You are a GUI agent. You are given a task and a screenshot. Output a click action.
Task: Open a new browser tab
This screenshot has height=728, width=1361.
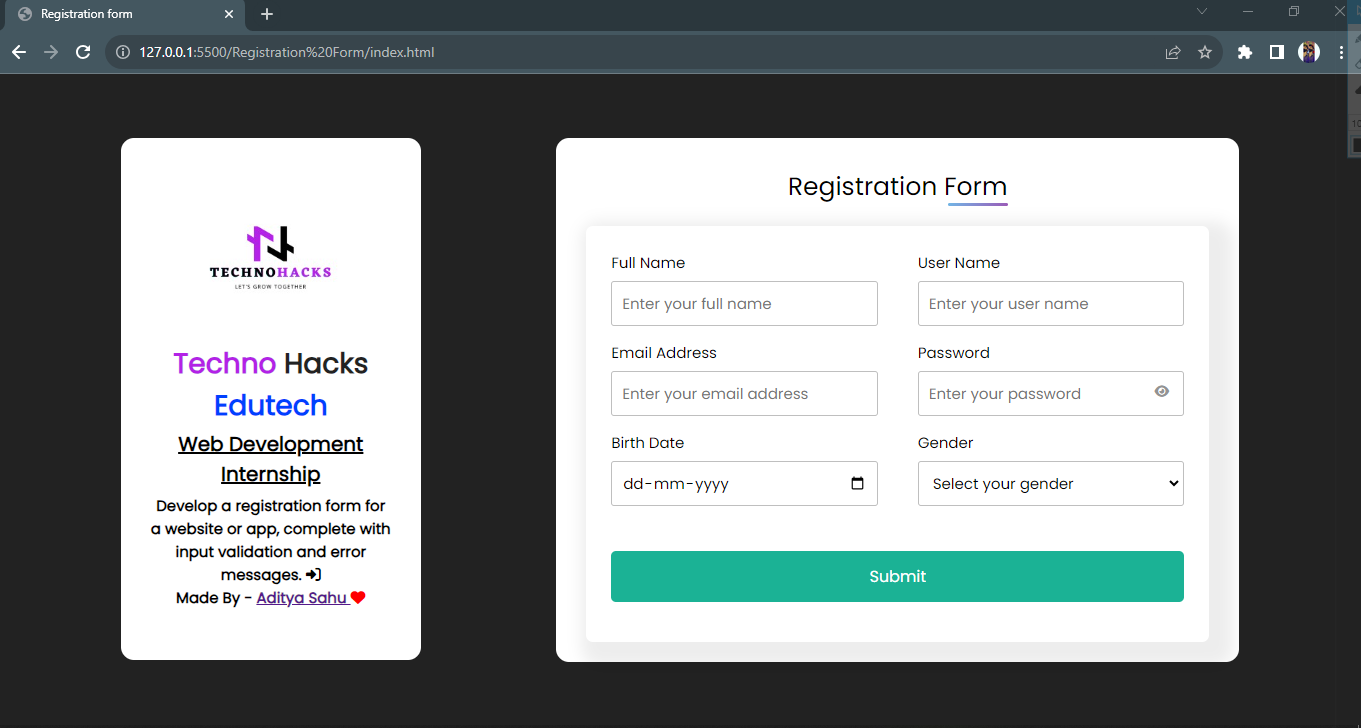point(266,14)
